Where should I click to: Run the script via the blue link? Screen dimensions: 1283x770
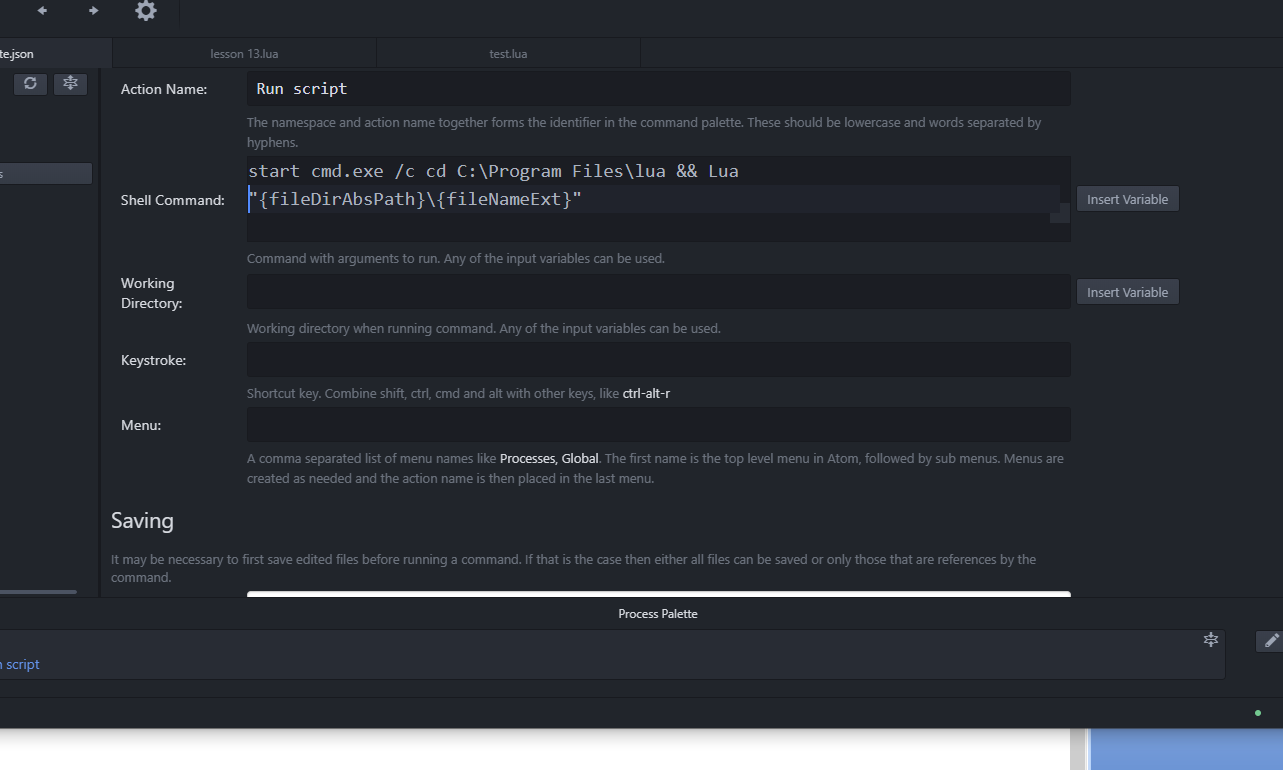(19, 664)
